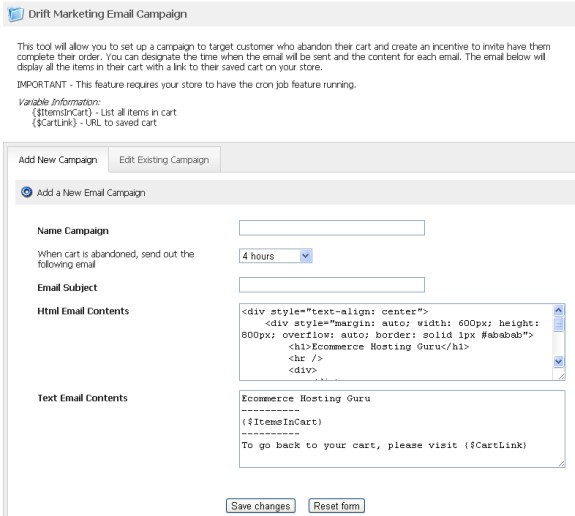Click the {$CartLink} variable description line
575x516 pixels.
pos(94,122)
